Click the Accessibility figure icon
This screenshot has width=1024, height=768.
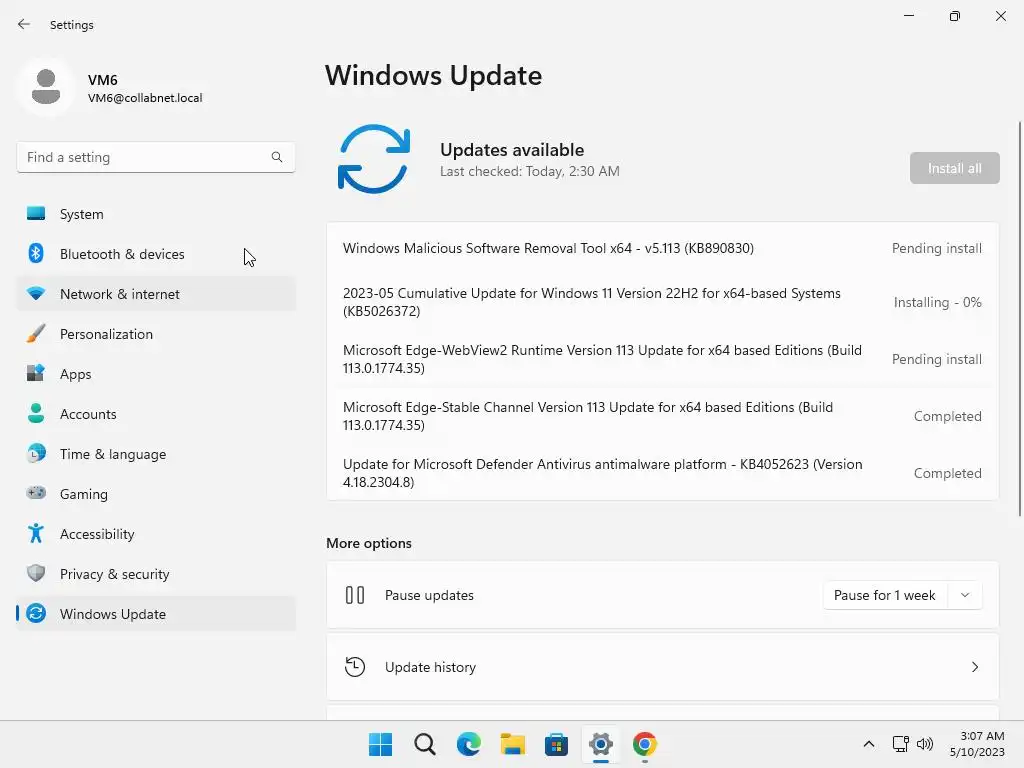36,534
